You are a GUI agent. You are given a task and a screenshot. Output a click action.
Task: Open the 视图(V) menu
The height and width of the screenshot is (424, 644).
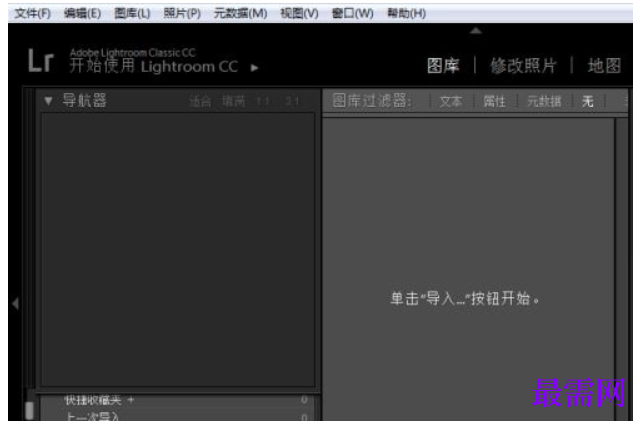pyautogui.click(x=299, y=14)
